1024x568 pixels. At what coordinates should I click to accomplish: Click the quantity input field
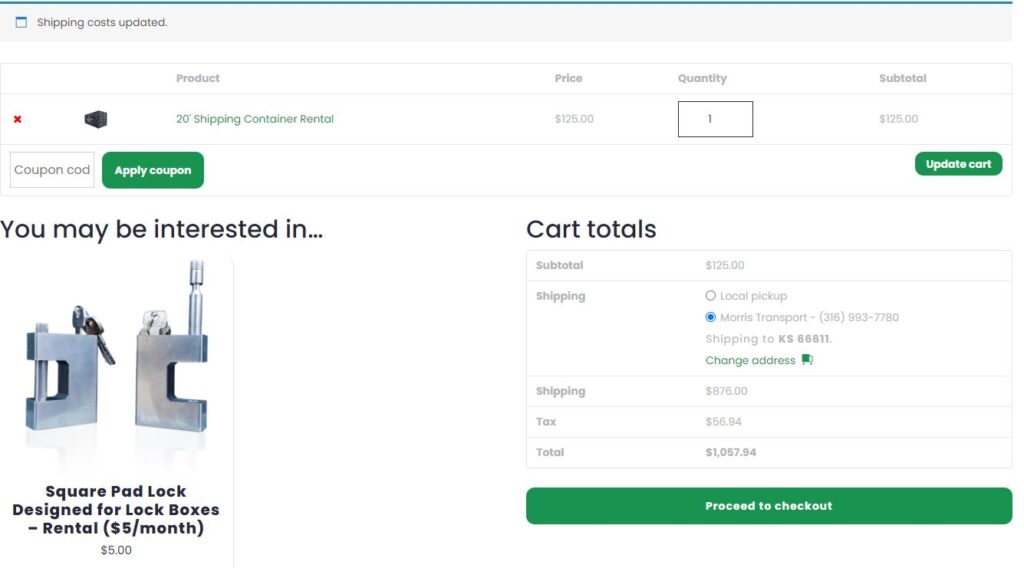[x=715, y=119]
